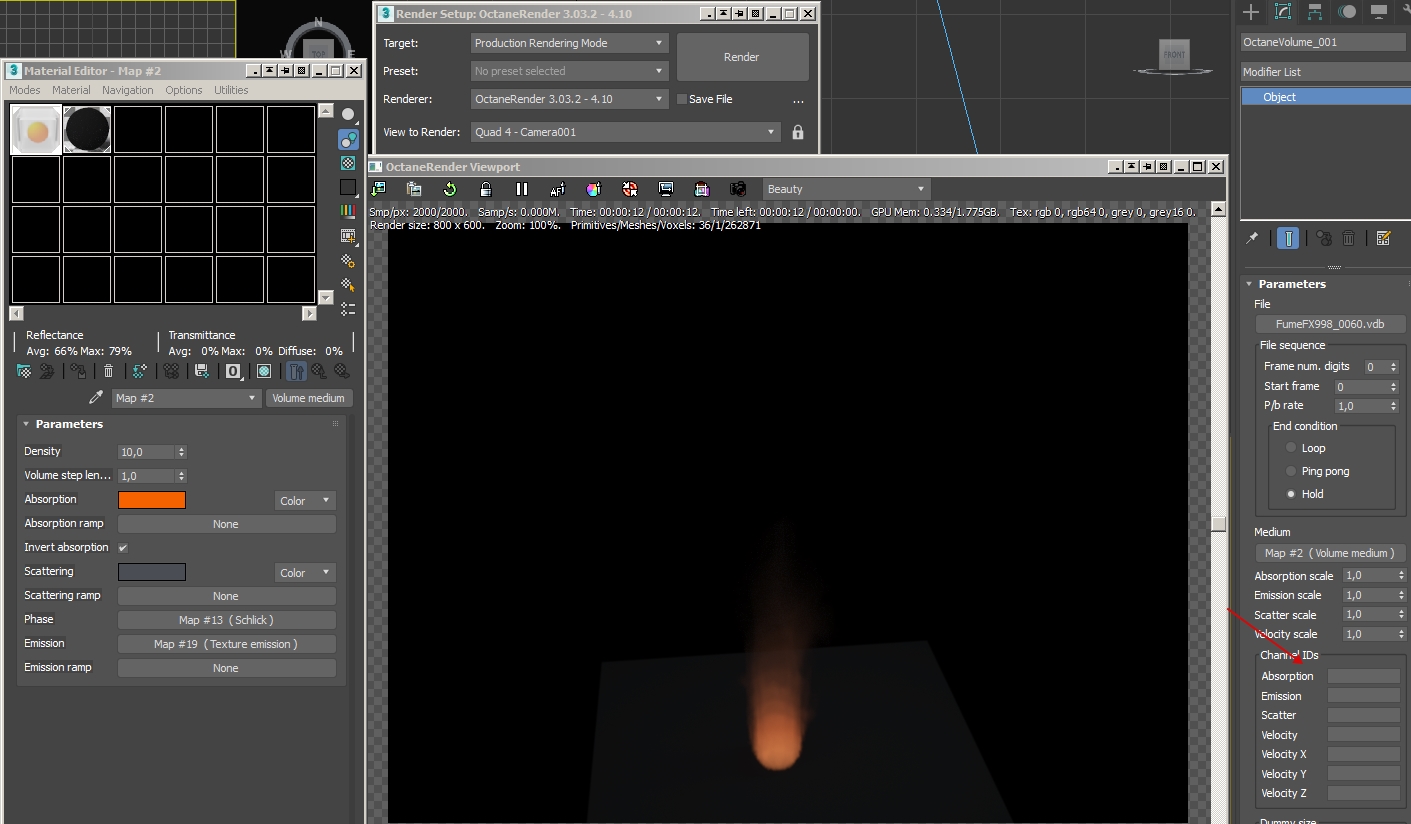
Task: Click the dark Scattering color swatch
Action: (152, 572)
